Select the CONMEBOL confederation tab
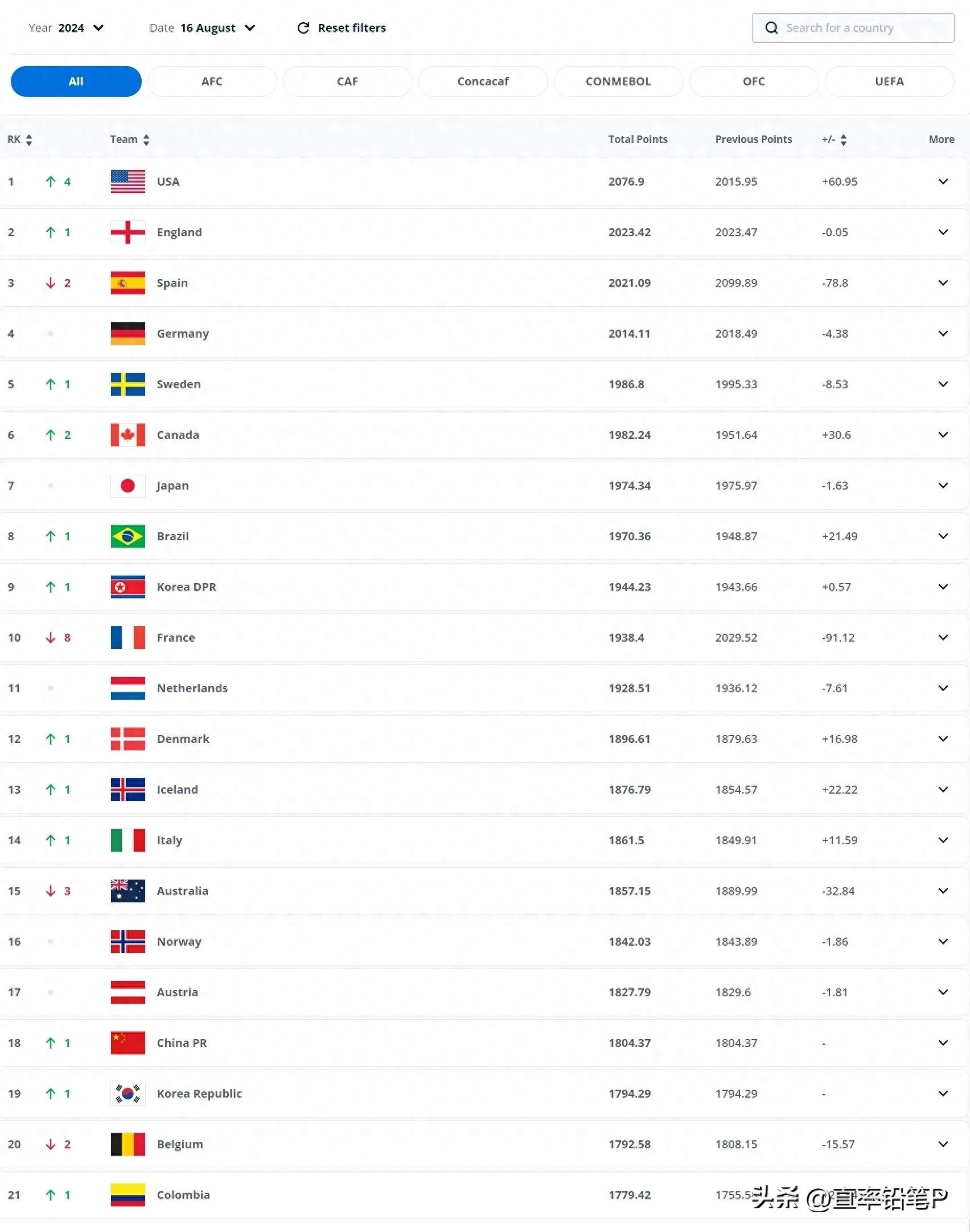 pos(618,81)
